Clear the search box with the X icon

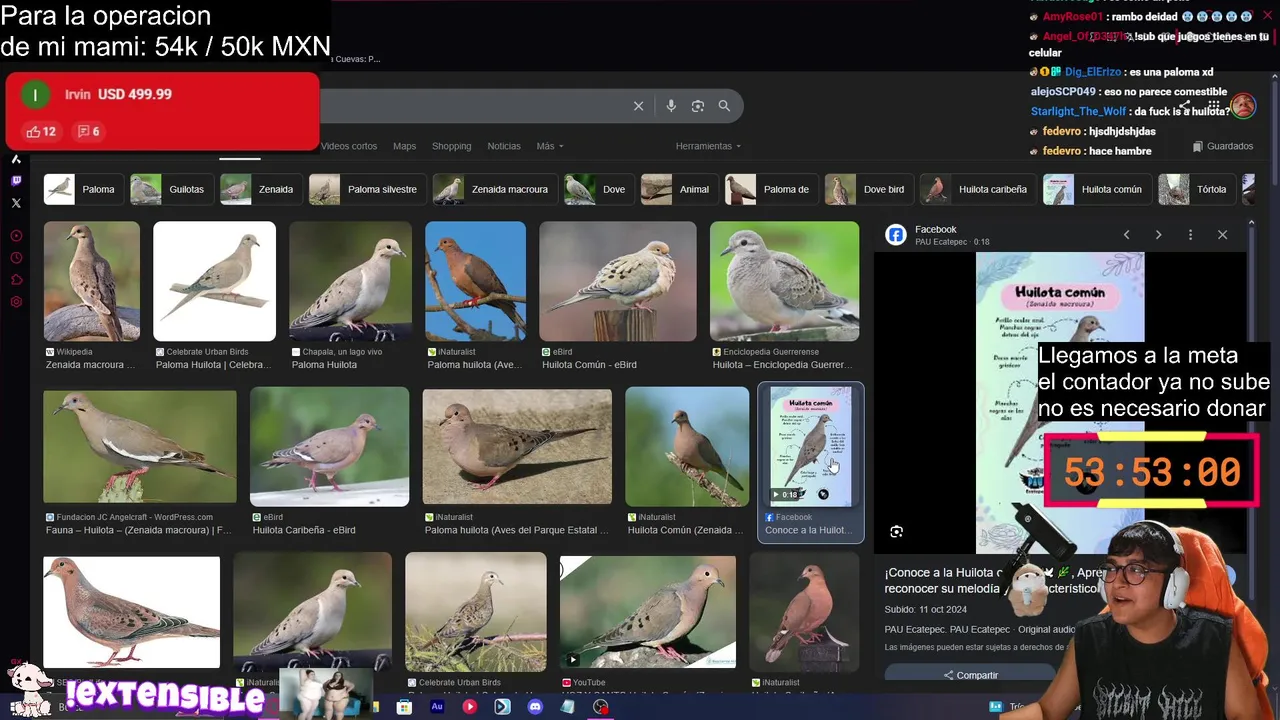pyautogui.click(x=638, y=106)
